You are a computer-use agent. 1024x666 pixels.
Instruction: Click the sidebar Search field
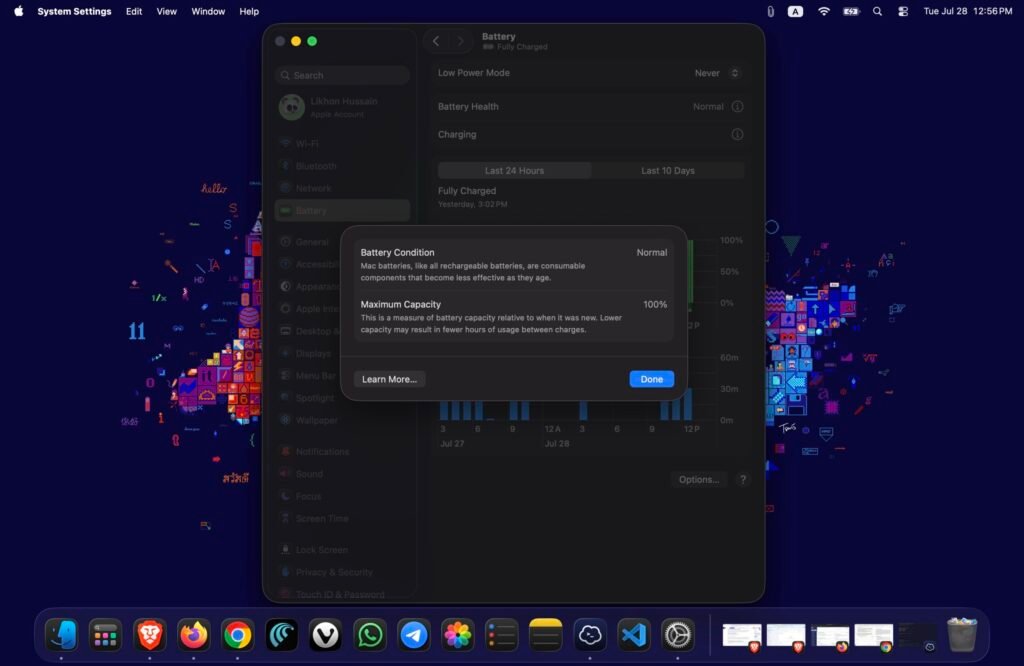click(x=342, y=75)
